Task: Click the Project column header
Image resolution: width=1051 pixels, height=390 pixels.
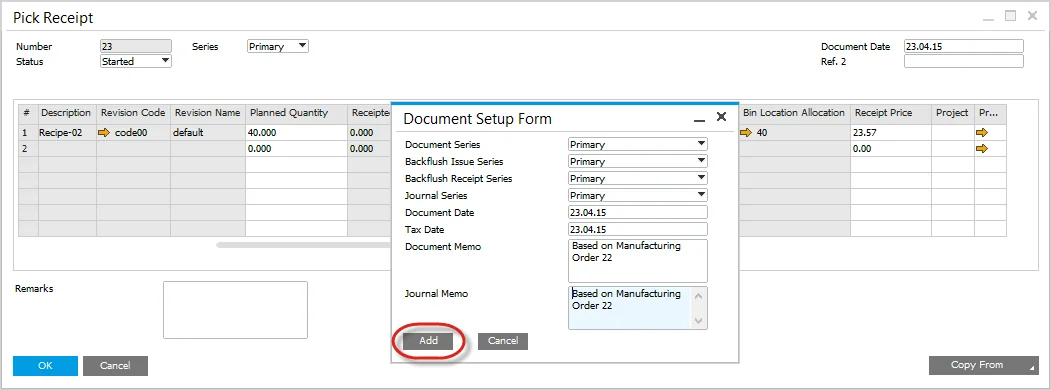Action: point(952,113)
